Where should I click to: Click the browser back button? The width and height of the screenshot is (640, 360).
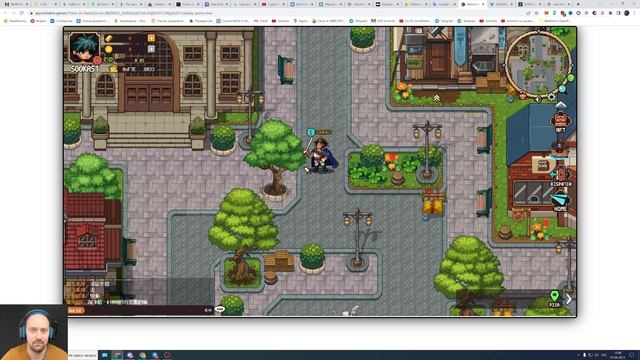click(5, 13)
